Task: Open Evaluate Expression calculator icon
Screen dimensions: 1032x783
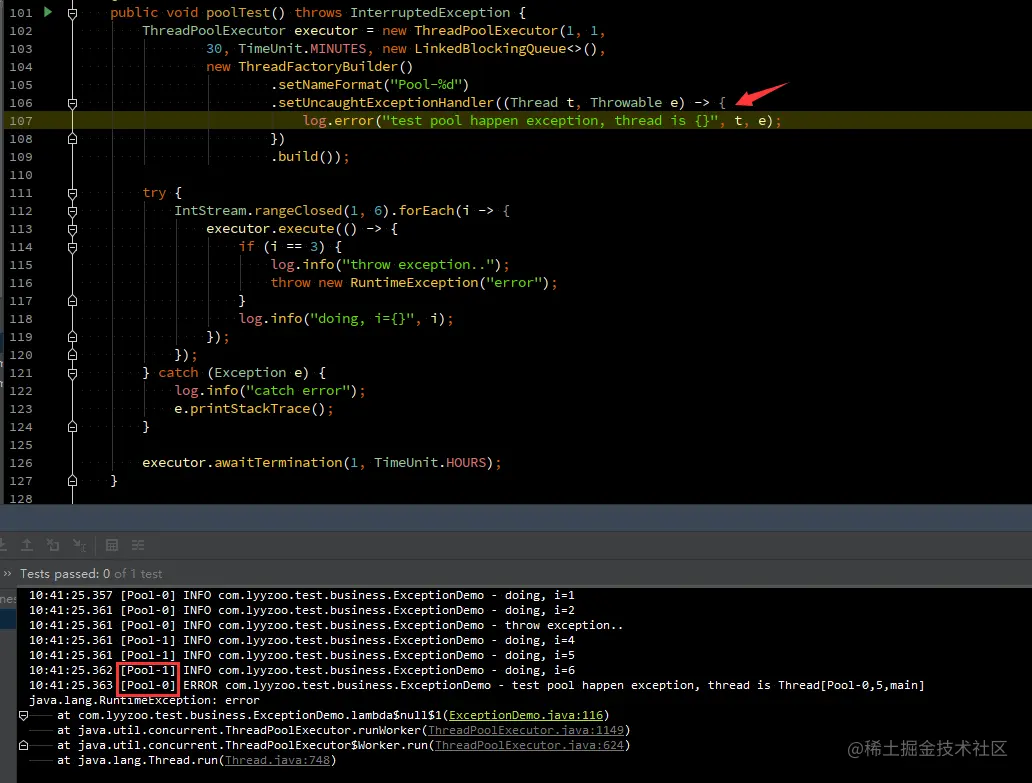Action: pyautogui.click(x=112, y=545)
